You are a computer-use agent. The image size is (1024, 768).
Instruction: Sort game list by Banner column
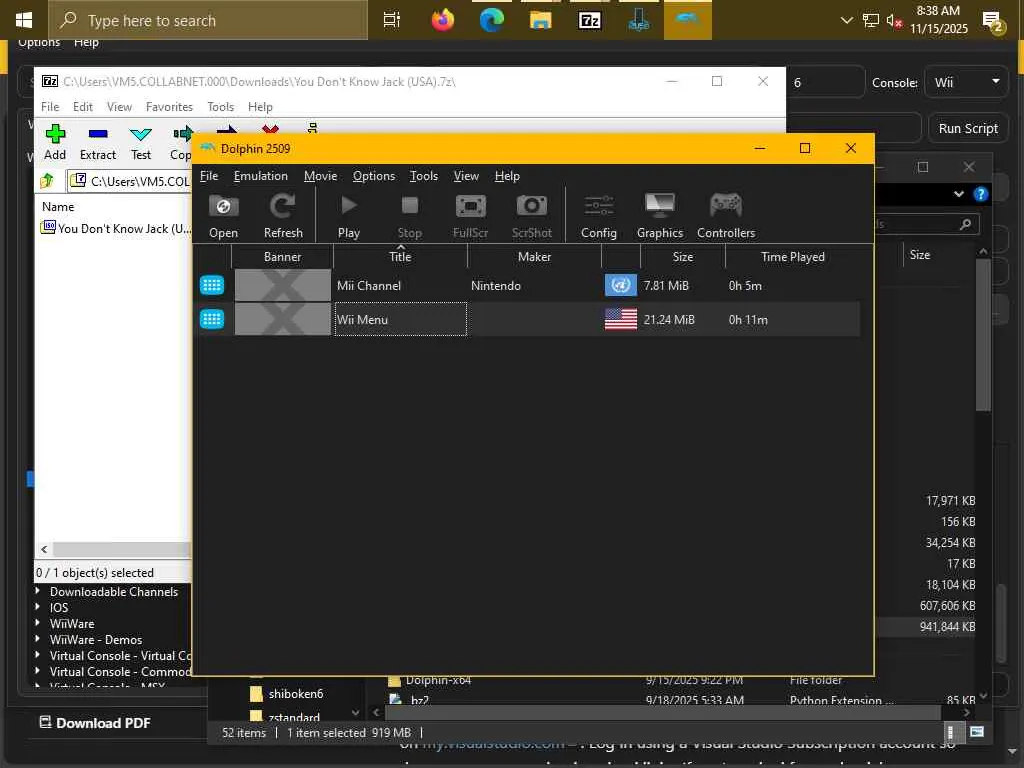pyautogui.click(x=282, y=257)
